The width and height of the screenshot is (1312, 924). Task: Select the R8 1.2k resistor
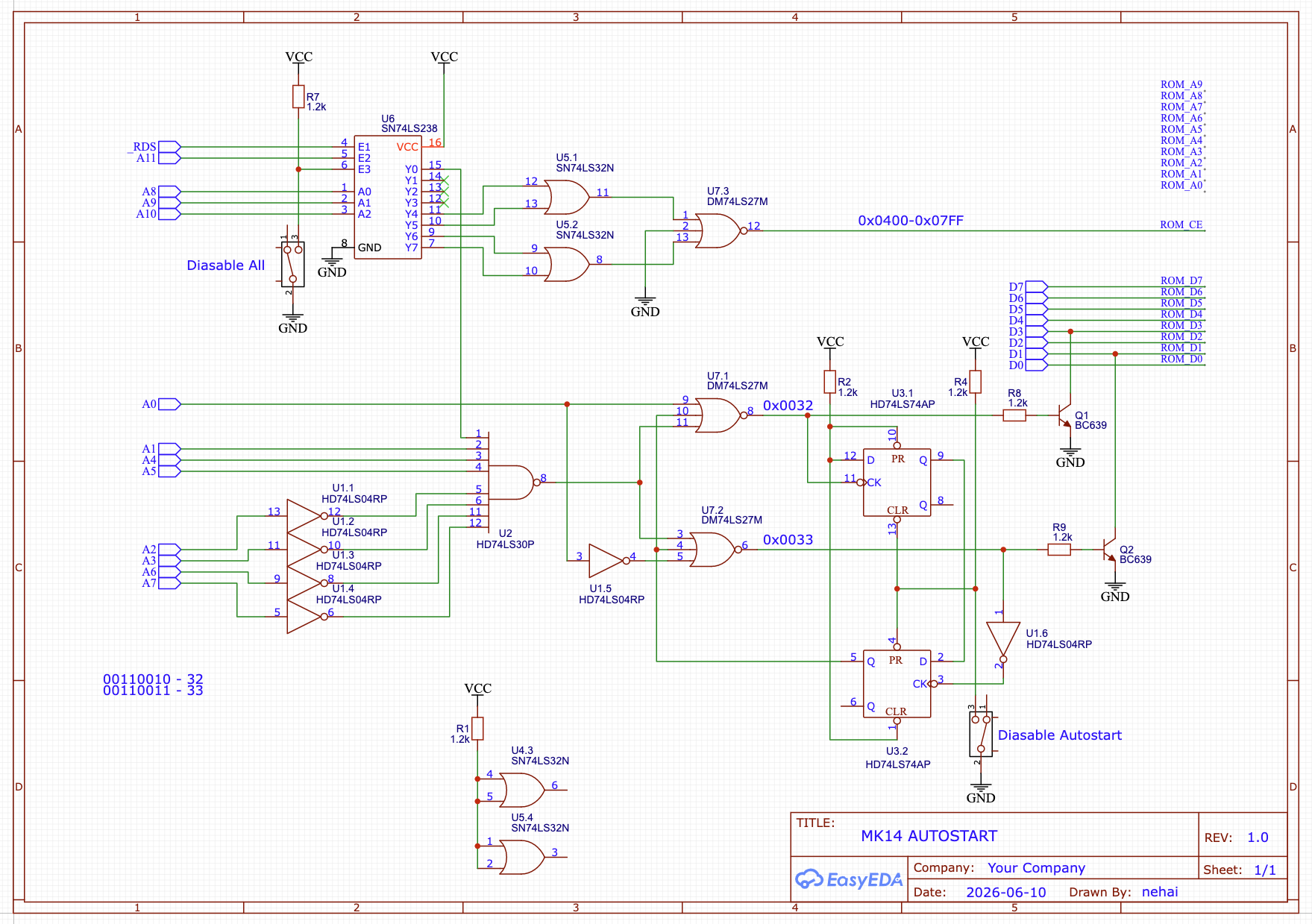[1014, 415]
